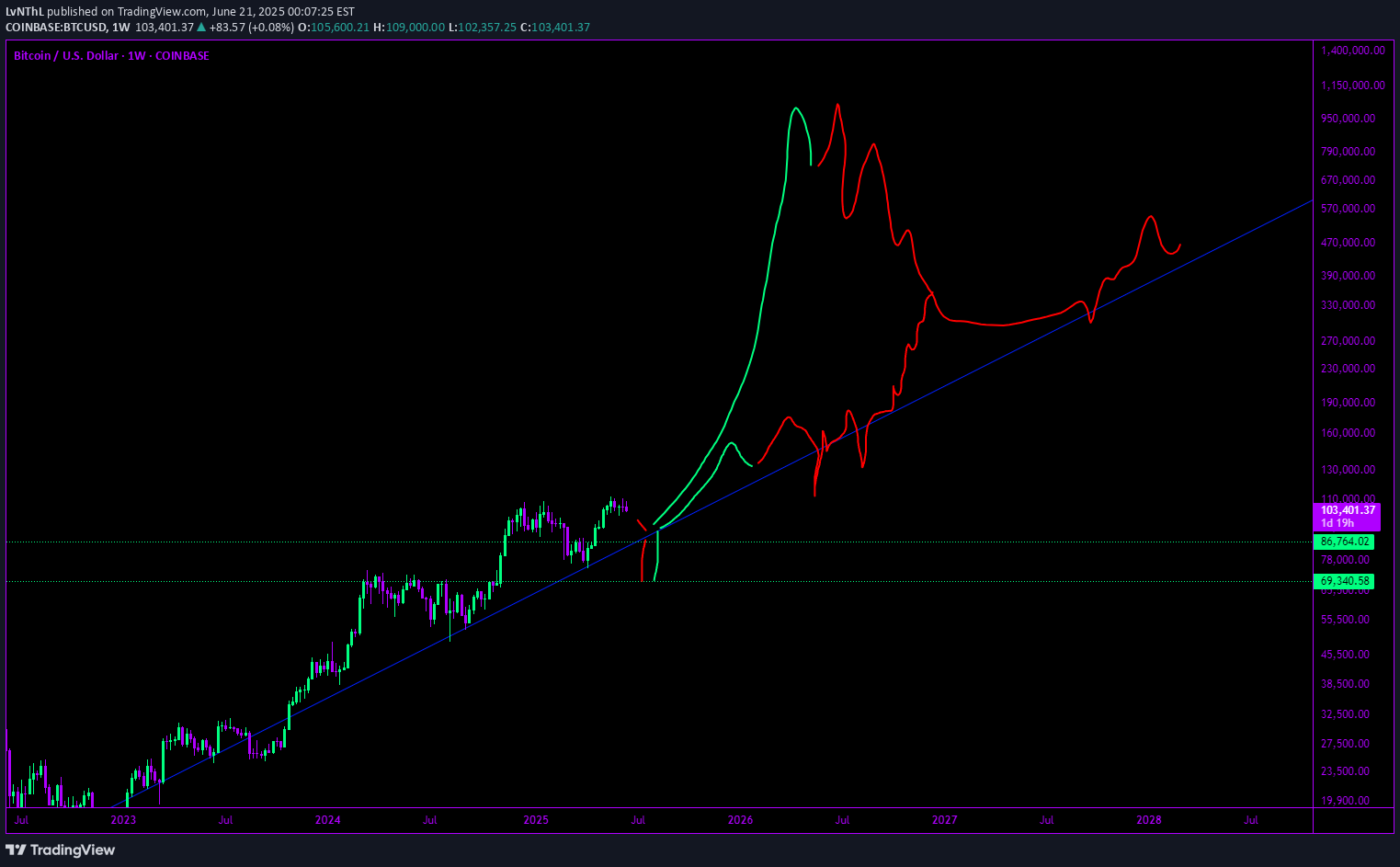Click the 670,000.00 price axis label
The width and height of the screenshot is (1400, 867).
coord(1349,180)
